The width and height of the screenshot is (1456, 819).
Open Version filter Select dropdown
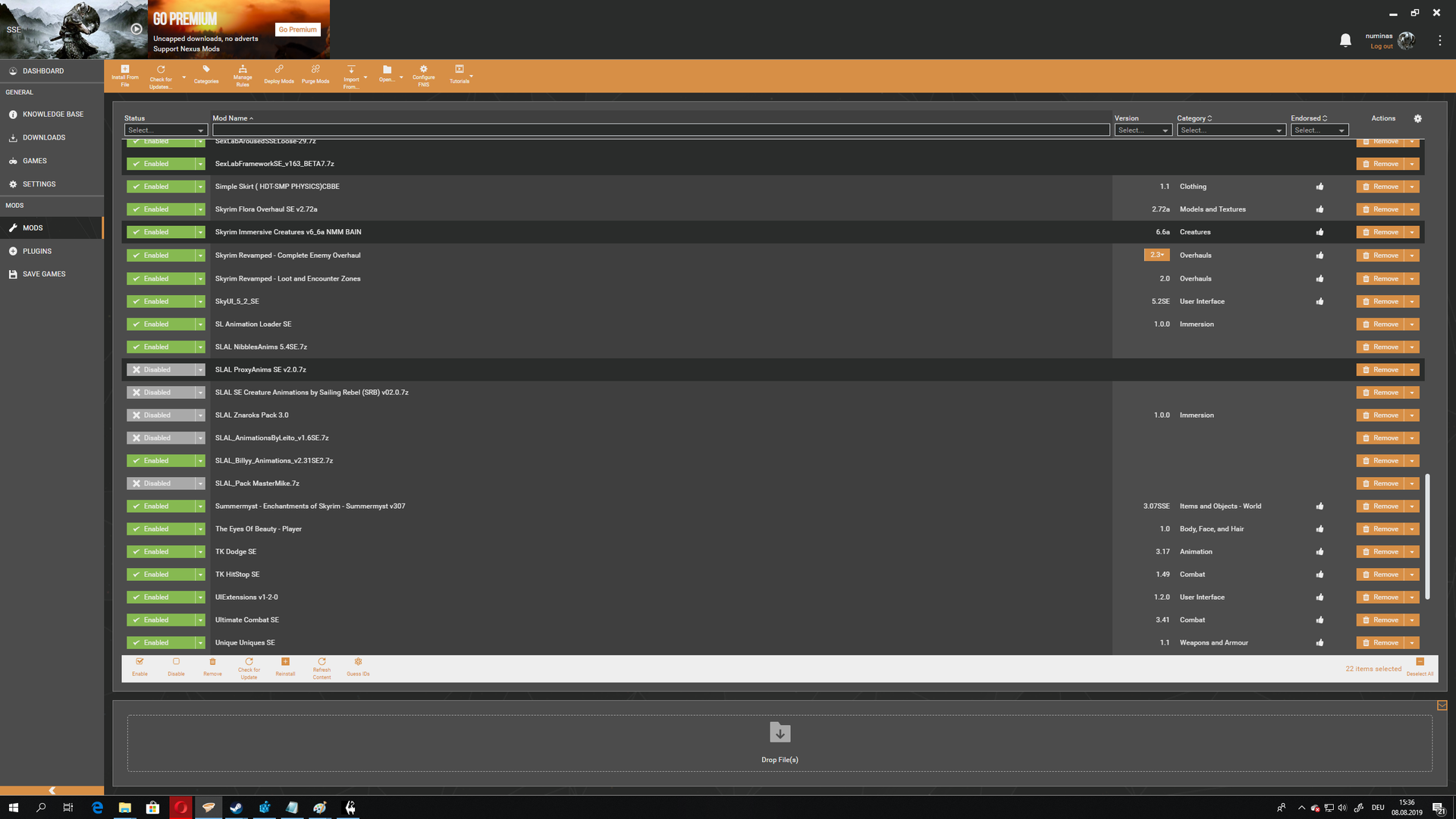coord(1143,130)
